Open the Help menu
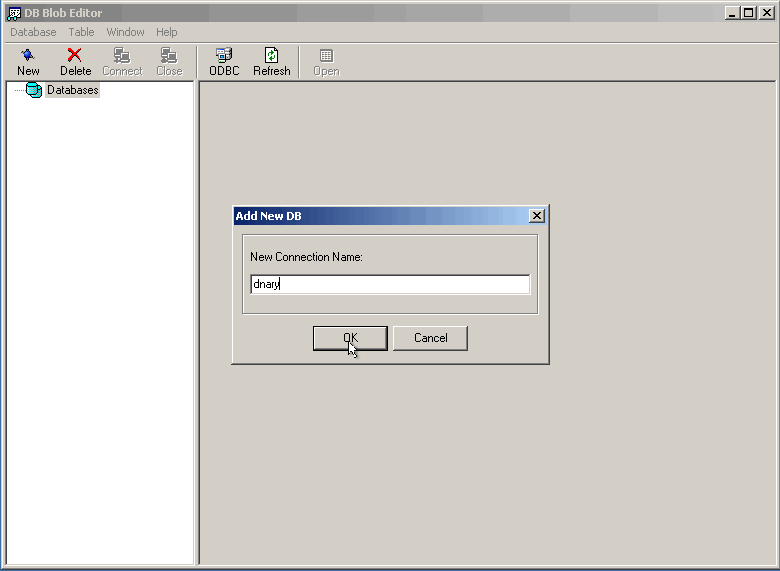780x571 pixels. tap(167, 32)
